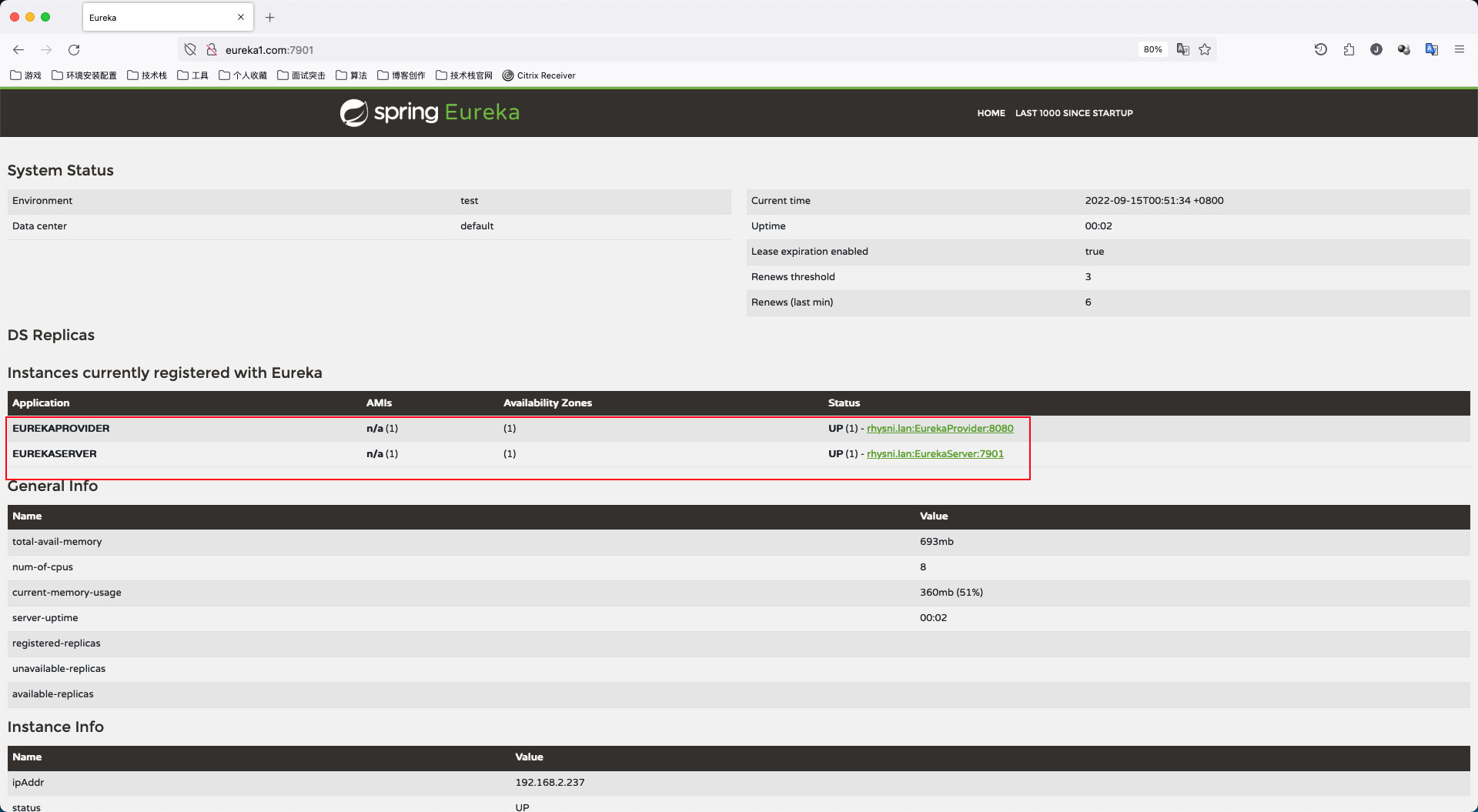The image size is (1478, 812).
Task: Go to HOME in Eureka navbar
Action: (x=991, y=113)
